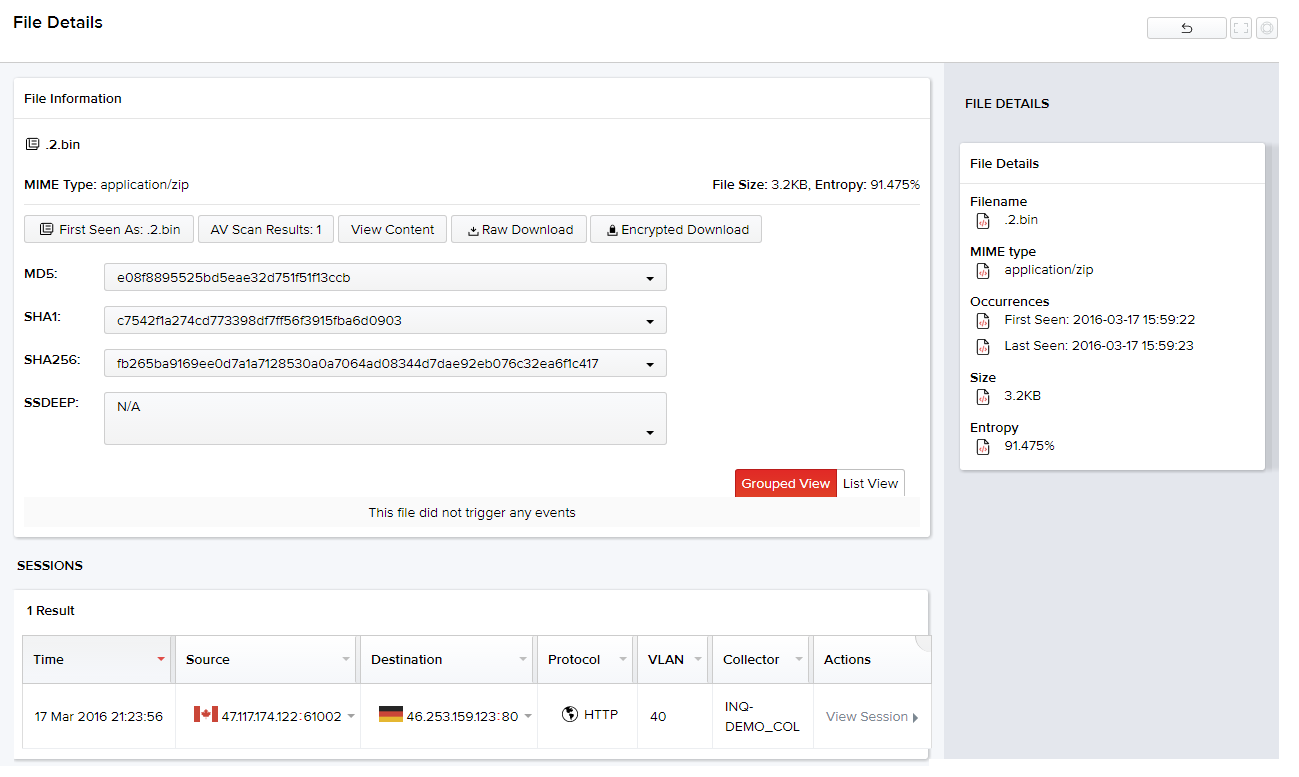The image size is (1299, 777).
Task: Open the SSDEEP dropdown arrow
Action: [649, 433]
